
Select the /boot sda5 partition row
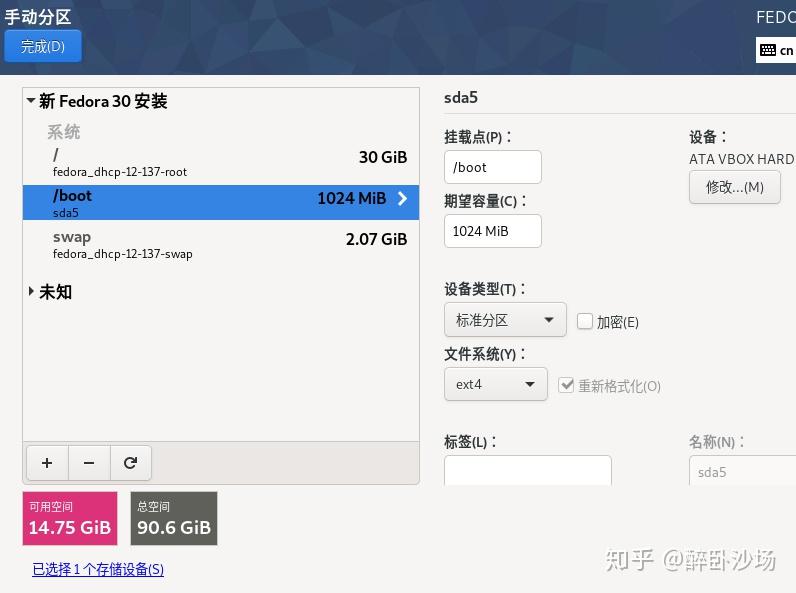221,203
